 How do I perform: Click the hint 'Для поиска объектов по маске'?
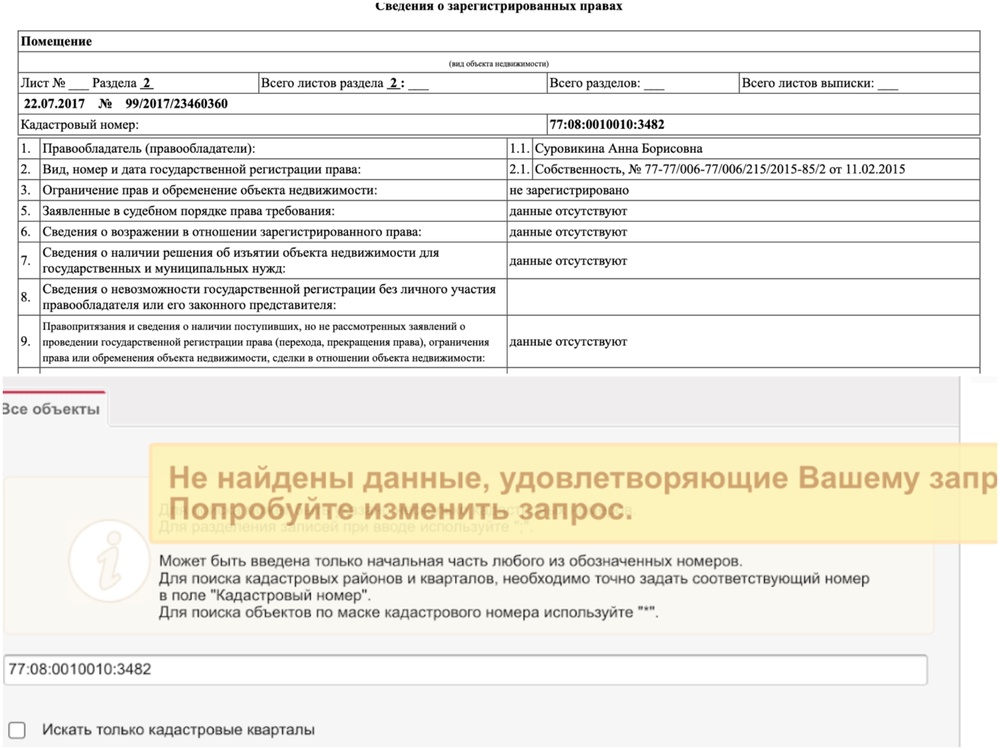[409, 613]
